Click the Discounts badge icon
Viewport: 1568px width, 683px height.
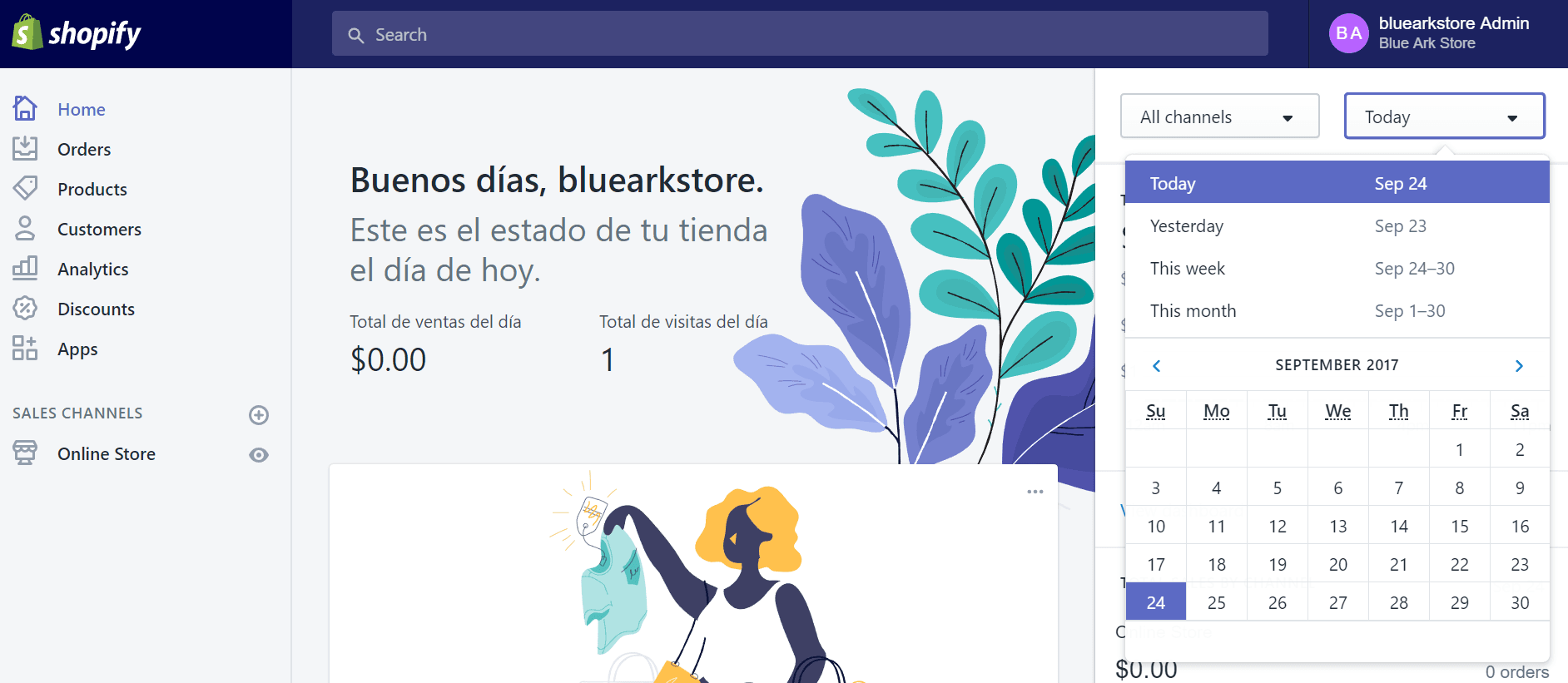pyautogui.click(x=25, y=308)
